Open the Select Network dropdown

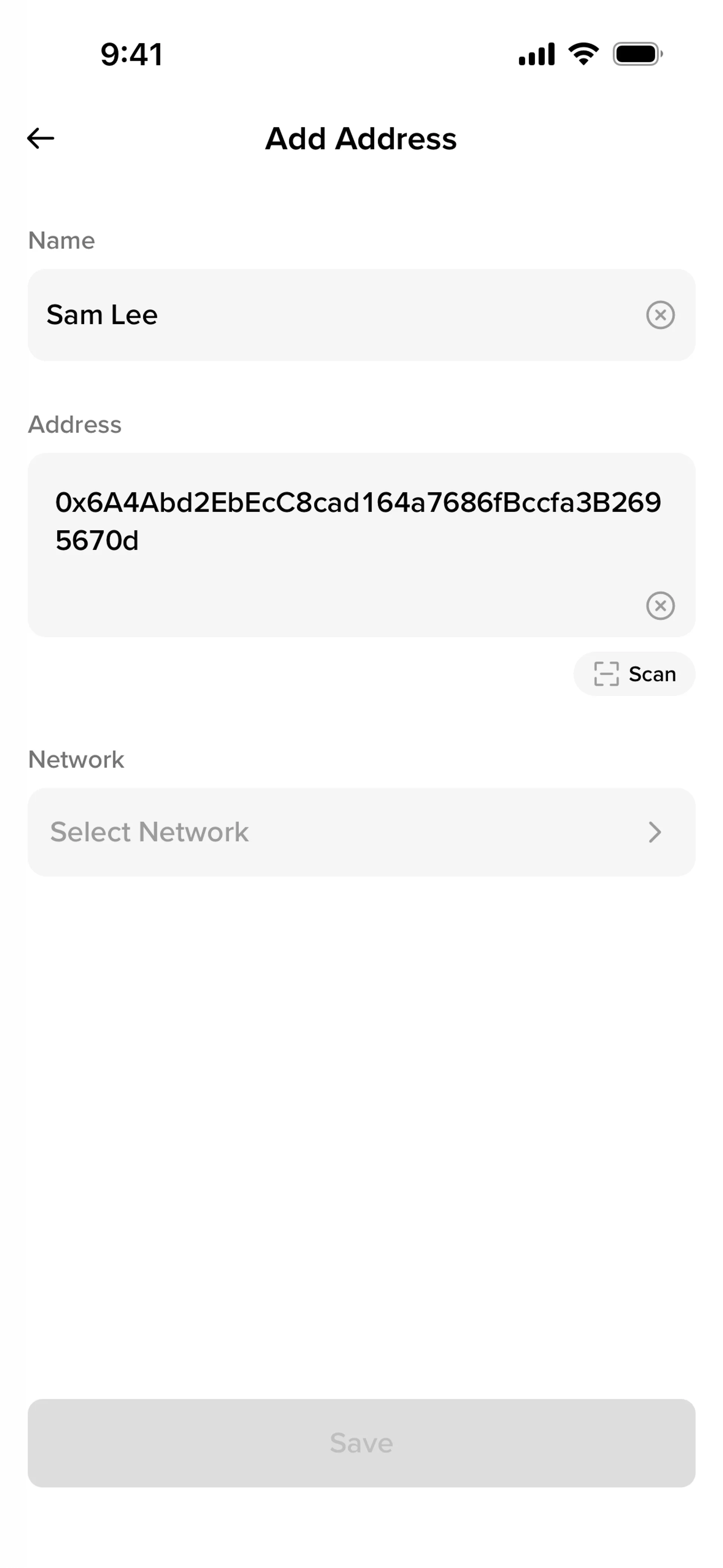pos(361,832)
